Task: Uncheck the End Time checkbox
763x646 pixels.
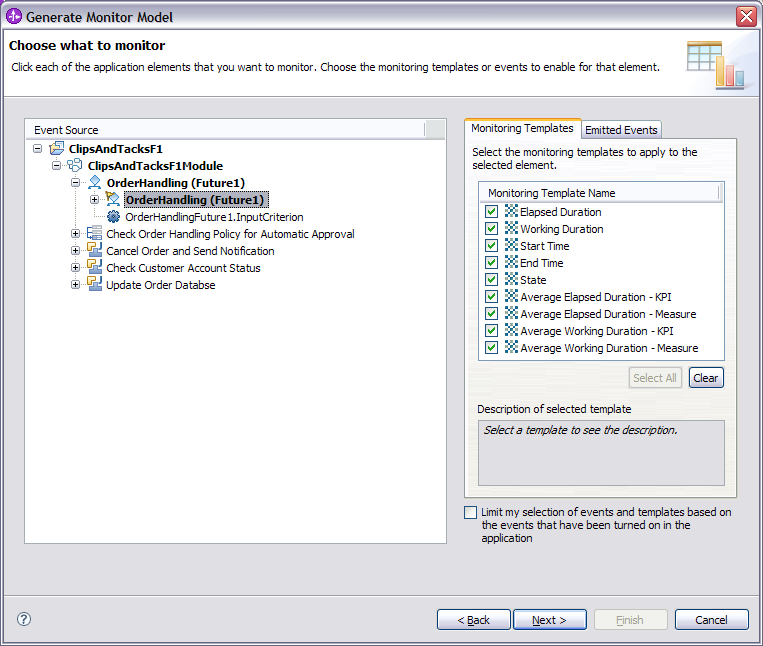Action: click(x=491, y=263)
